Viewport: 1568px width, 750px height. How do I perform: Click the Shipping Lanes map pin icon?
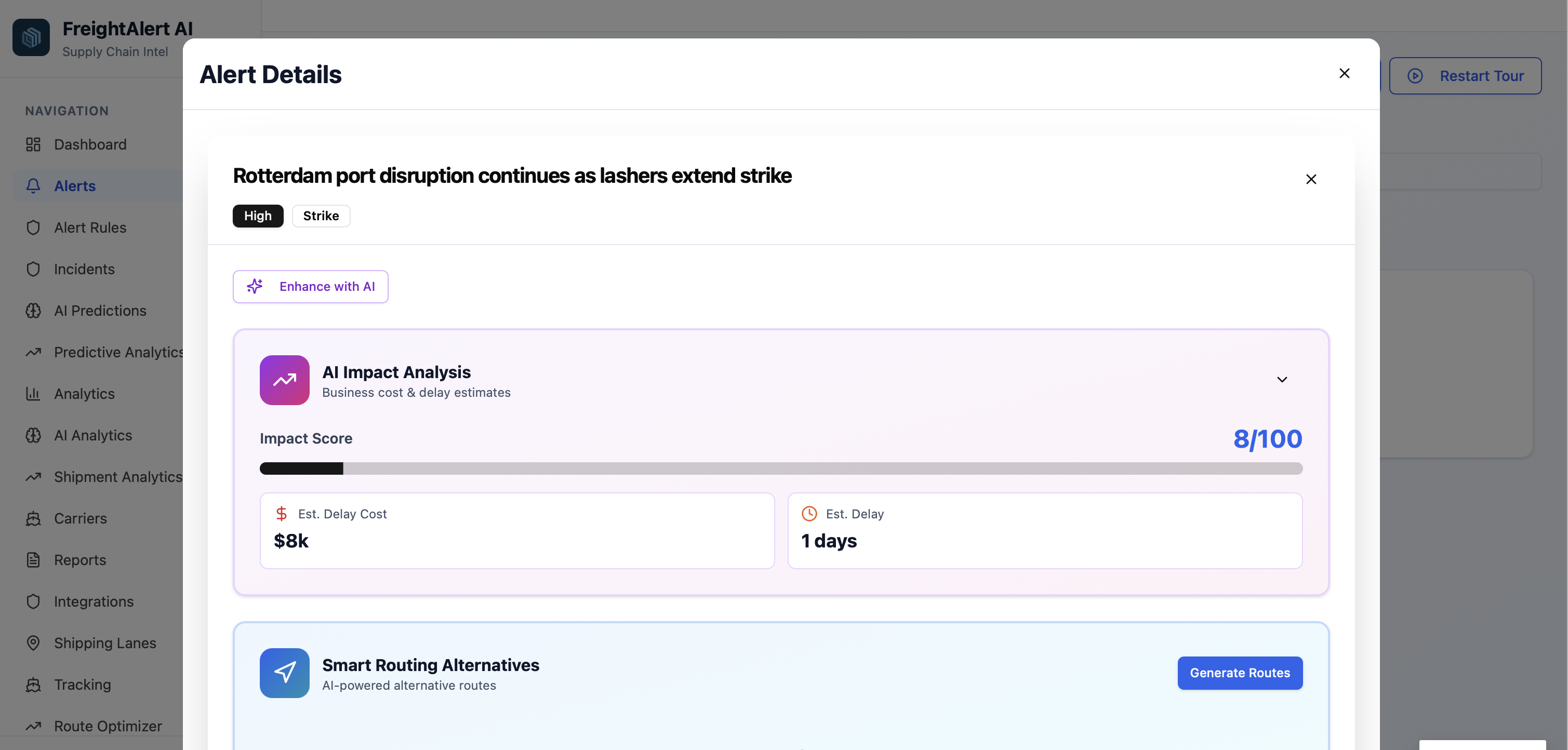[x=33, y=643]
